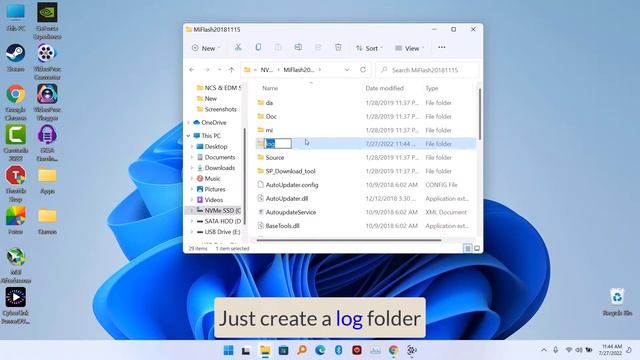Switch to details view icon in status bar
The image size is (640, 360).
(x=468, y=248)
